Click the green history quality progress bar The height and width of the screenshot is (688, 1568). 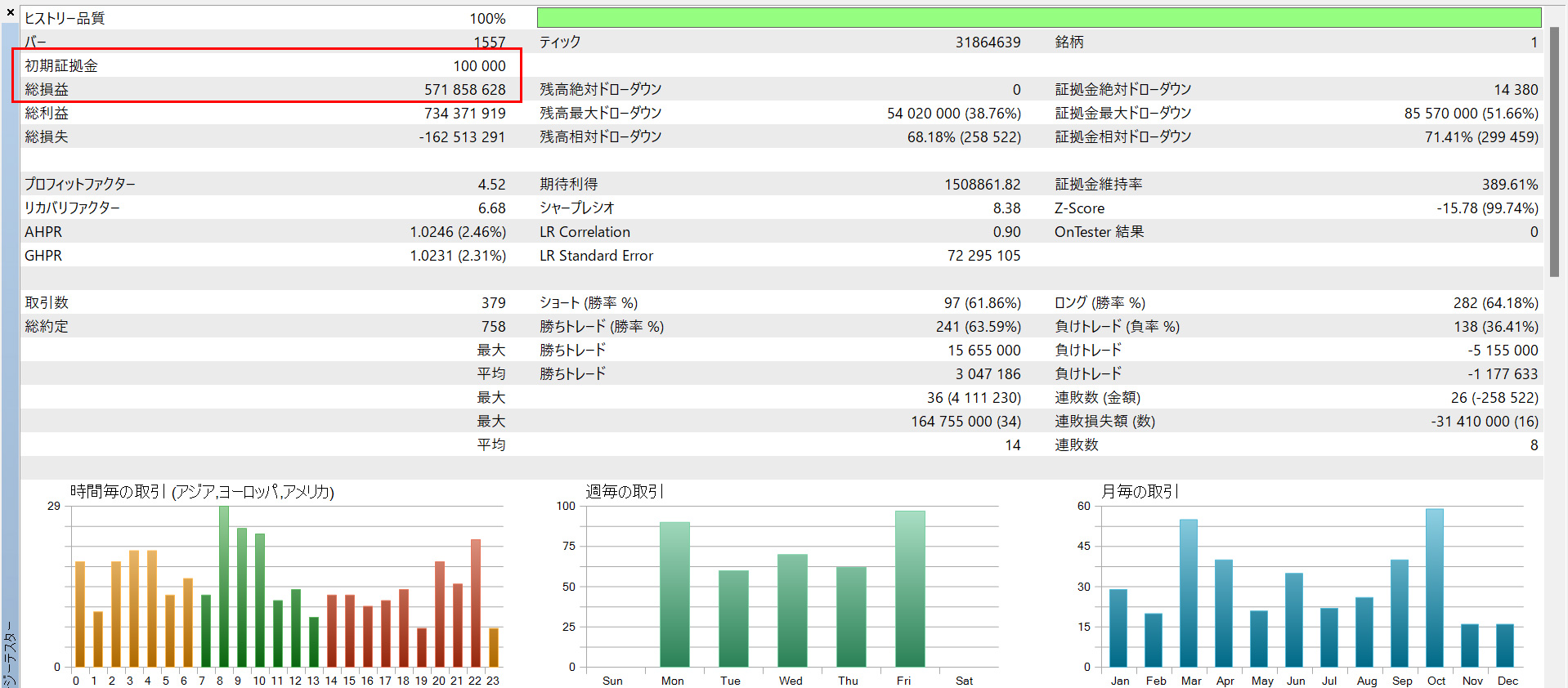click(1039, 18)
